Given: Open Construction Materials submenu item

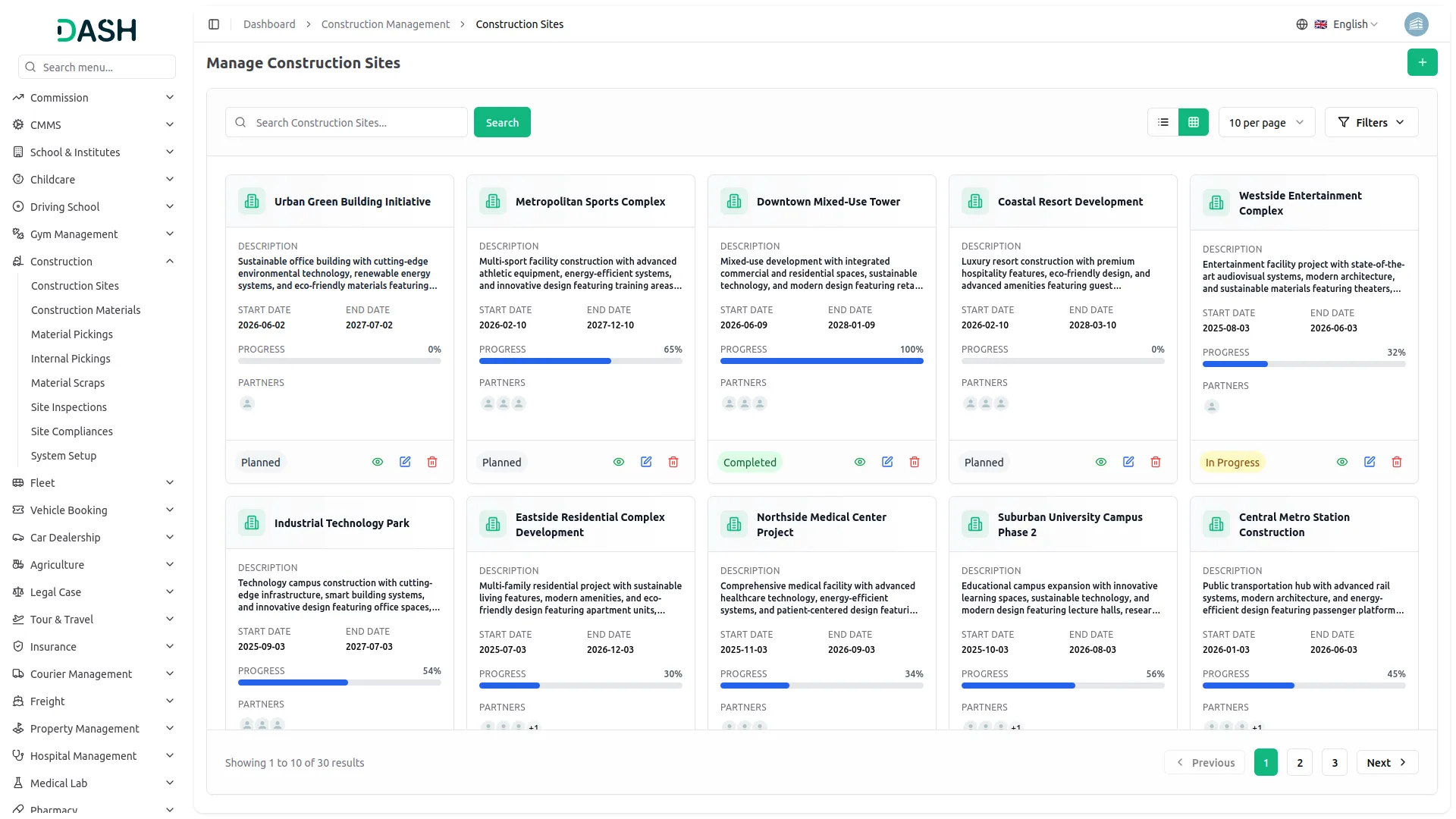Looking at the screenshot, I should (x=86, y=310).
